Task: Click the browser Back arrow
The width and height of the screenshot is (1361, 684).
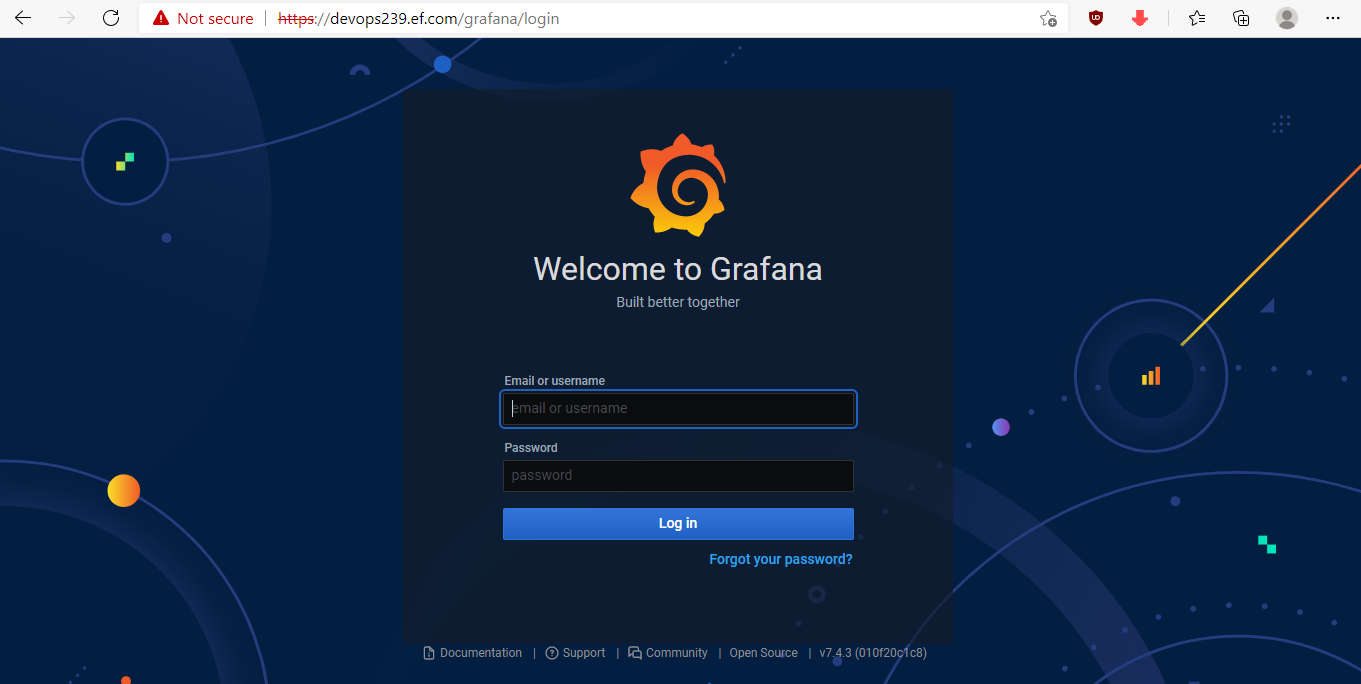Action: click(23, 18)
